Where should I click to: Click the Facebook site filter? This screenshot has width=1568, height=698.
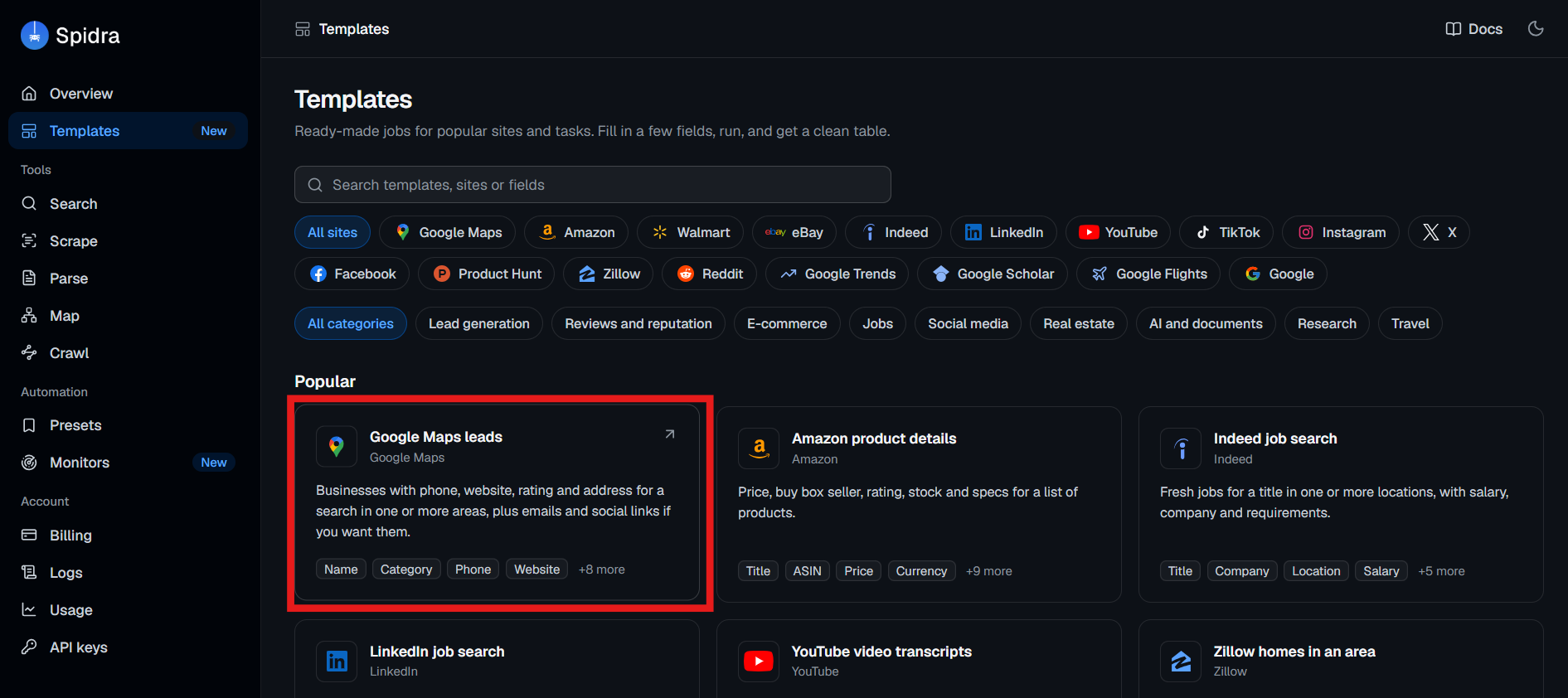[352, 274]
